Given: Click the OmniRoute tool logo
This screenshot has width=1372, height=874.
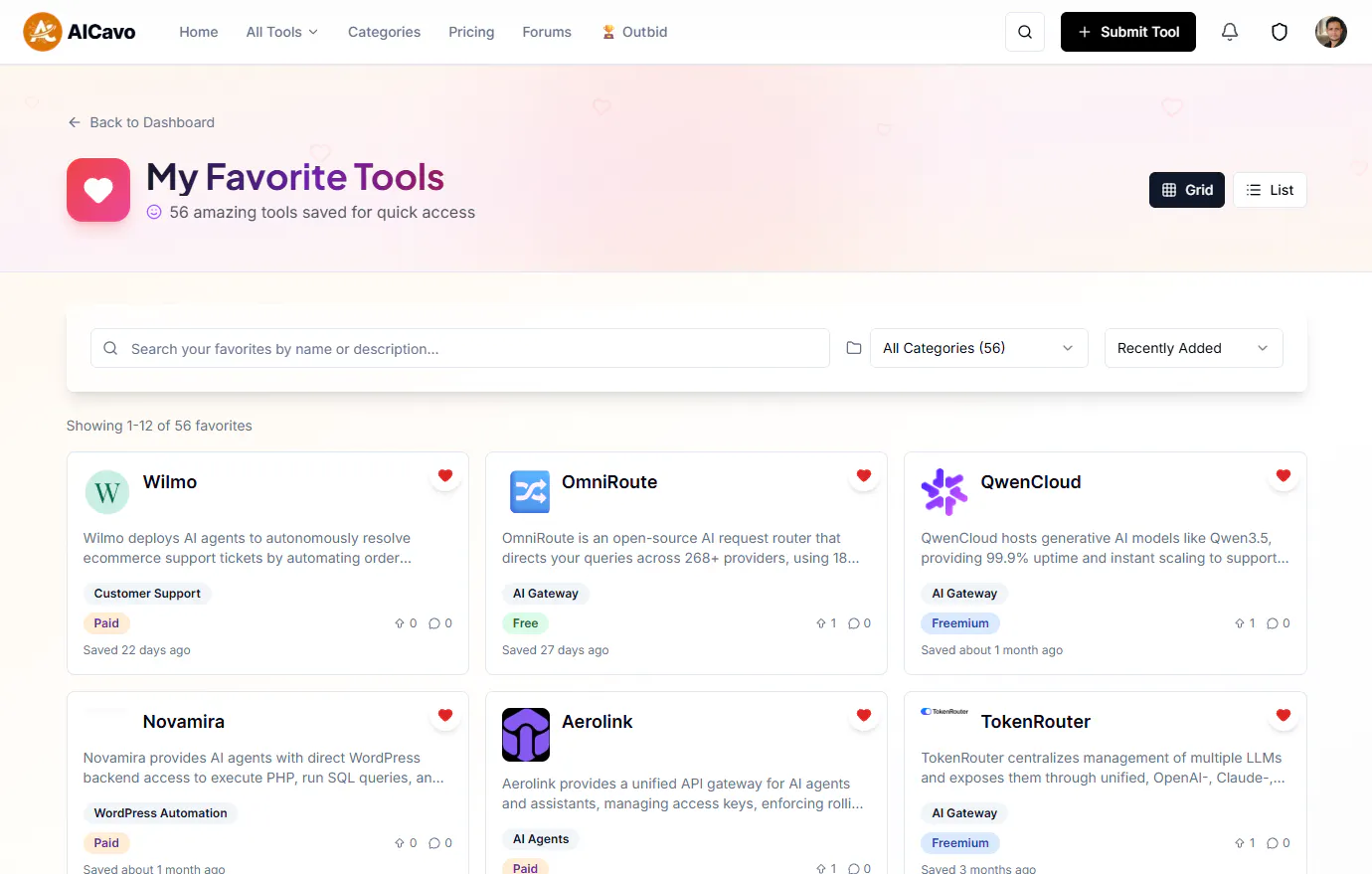Looking at the screenshot, I should [530, 492].
